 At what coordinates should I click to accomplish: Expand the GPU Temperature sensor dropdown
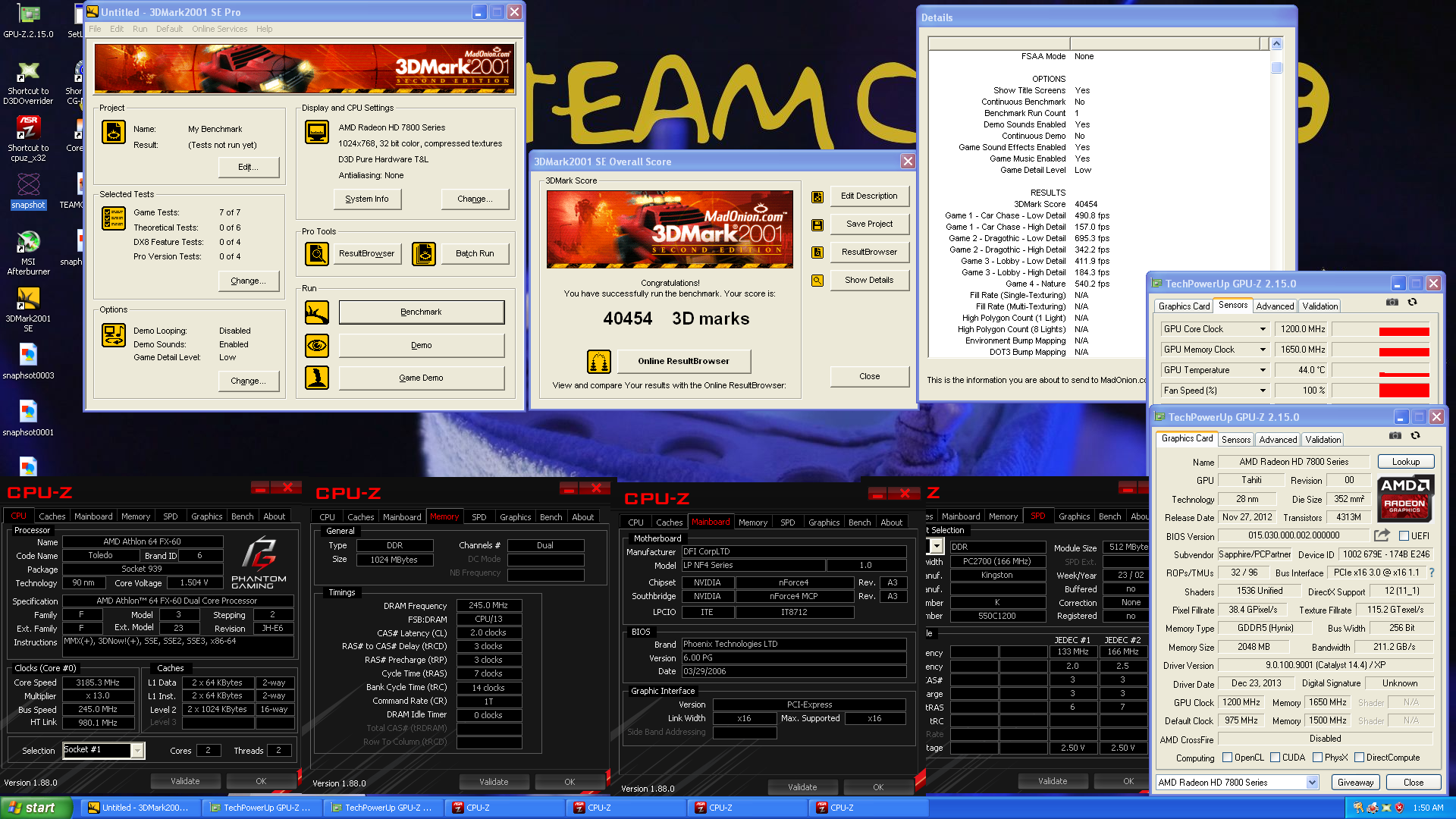tap(1263, 370)
